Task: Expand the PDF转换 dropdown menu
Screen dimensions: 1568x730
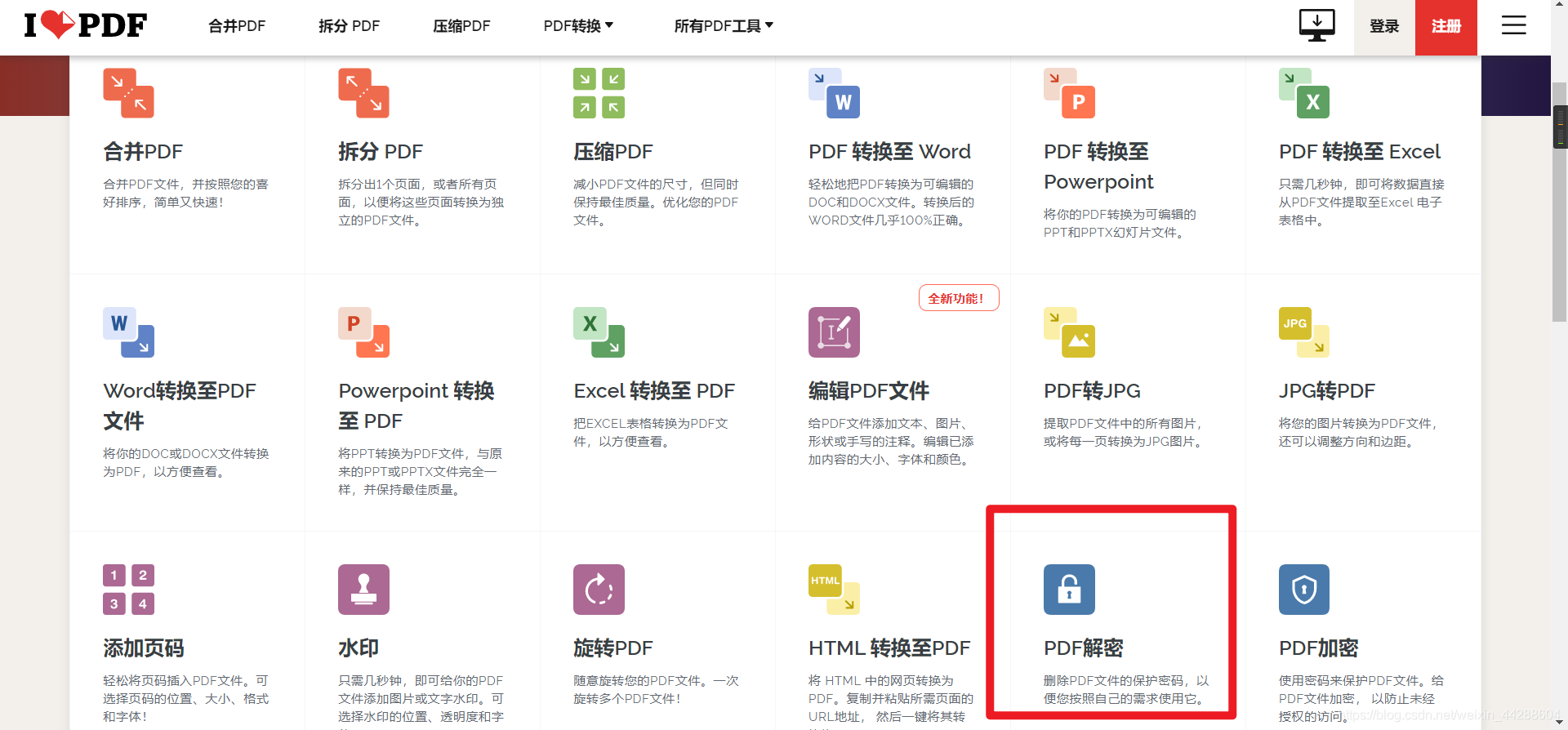Action: coord(578,26)
